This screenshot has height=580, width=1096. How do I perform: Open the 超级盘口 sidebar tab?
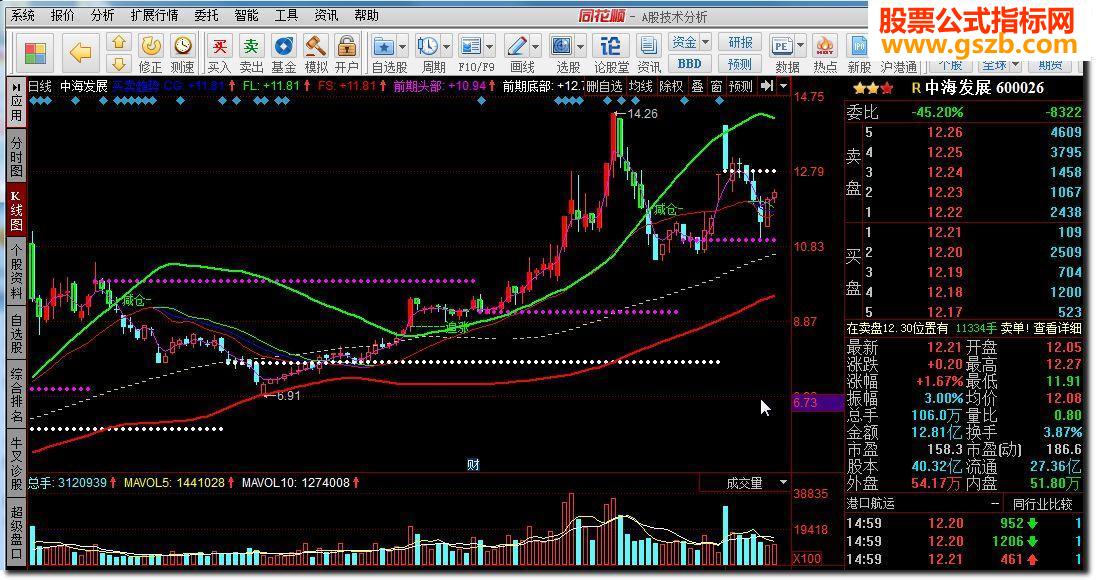point(16,532)
